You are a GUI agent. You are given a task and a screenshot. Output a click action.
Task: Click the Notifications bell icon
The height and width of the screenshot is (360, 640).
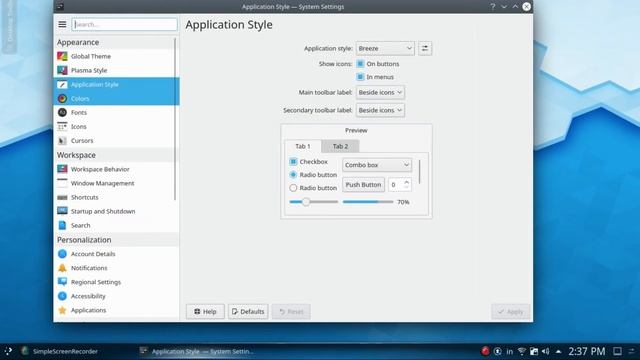click(62, 268)
